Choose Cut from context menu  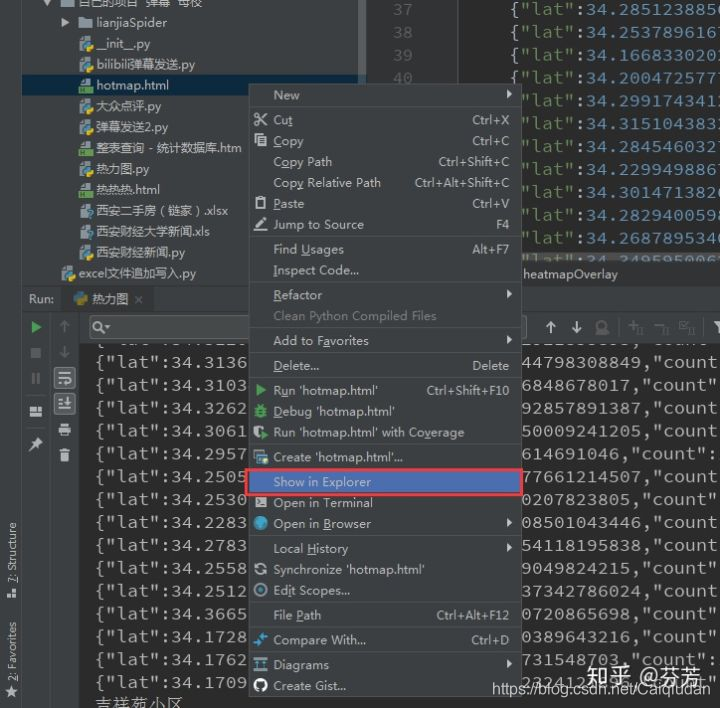(x=385, y=120)
